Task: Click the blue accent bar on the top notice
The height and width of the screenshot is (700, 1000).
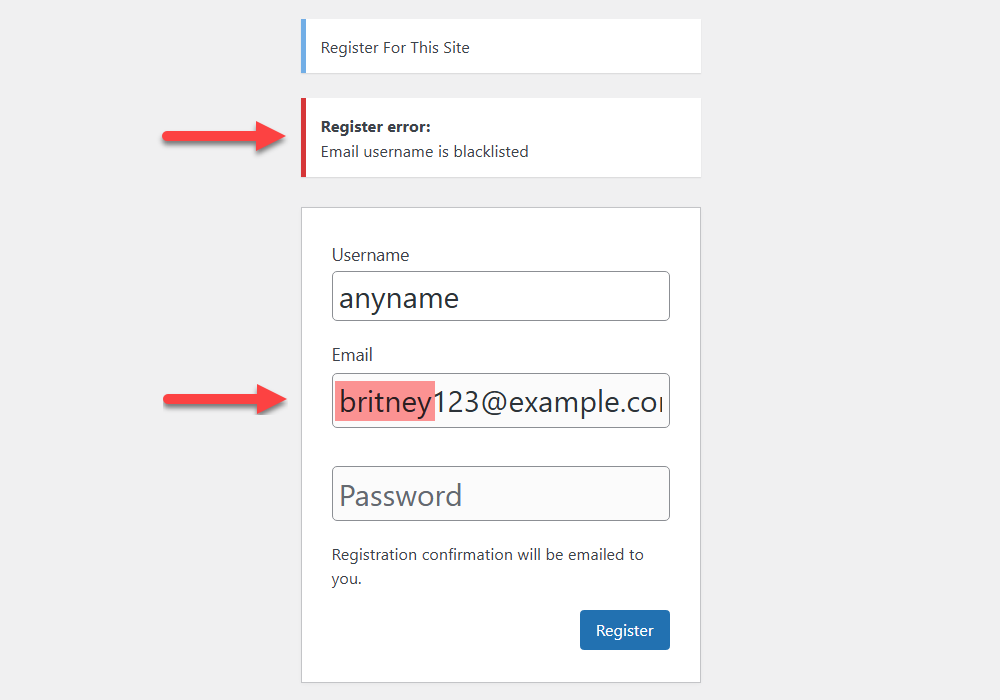Action: coord(303,46)
